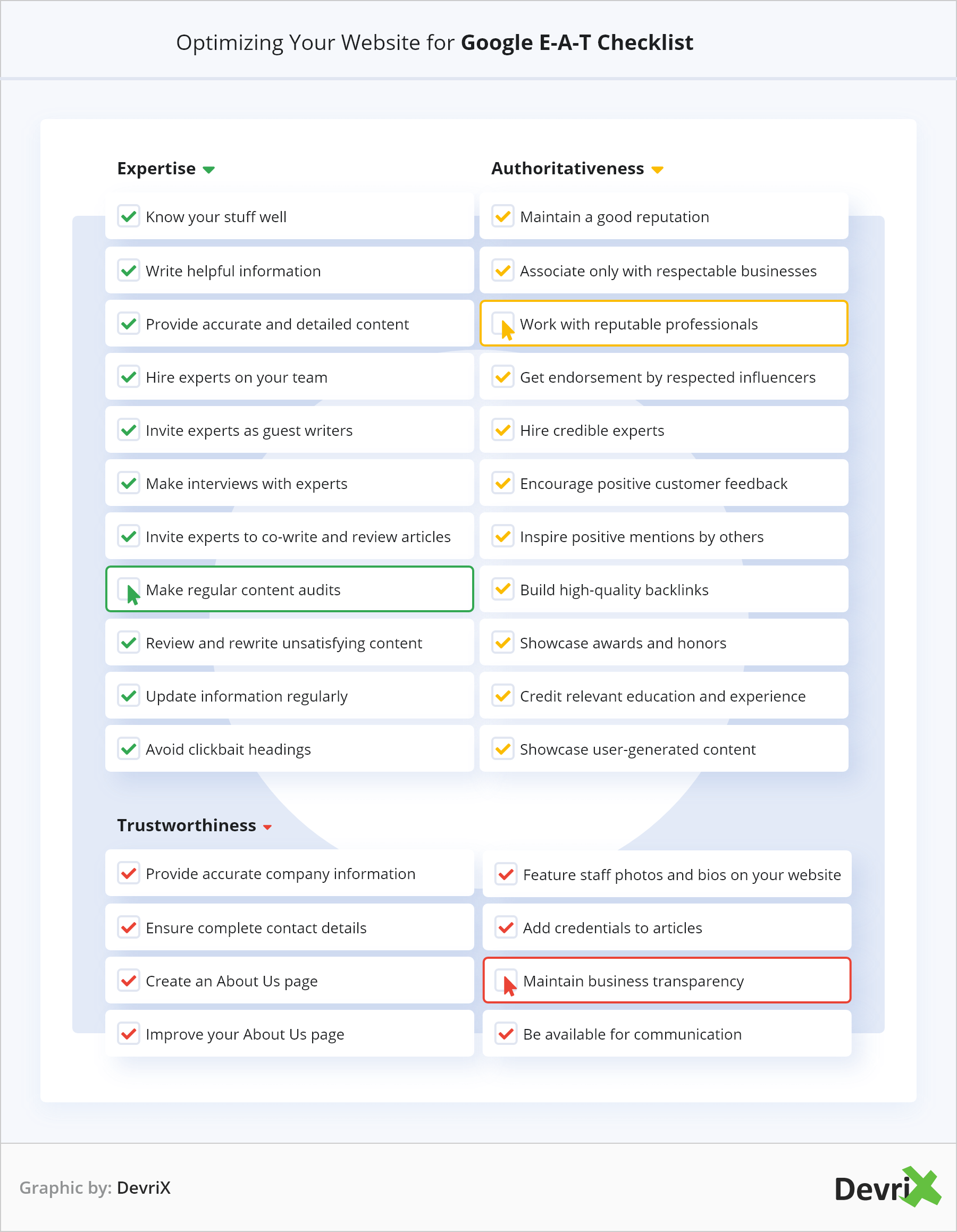The height and width of the screenshot is (1232, 957).
Task: Click yellow cursor arrow on reputable professionals
Action: coord(507,330)
